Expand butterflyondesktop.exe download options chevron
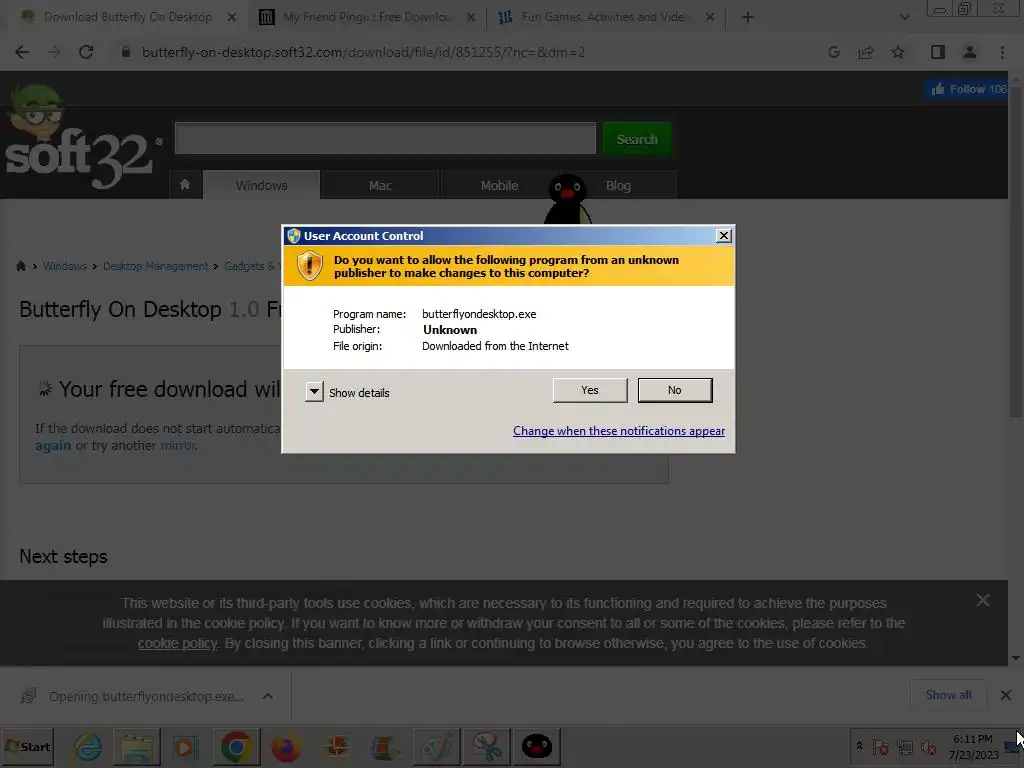Image resolution: width=1024 pixels, height=768 pixels. [x=268, y=696]
